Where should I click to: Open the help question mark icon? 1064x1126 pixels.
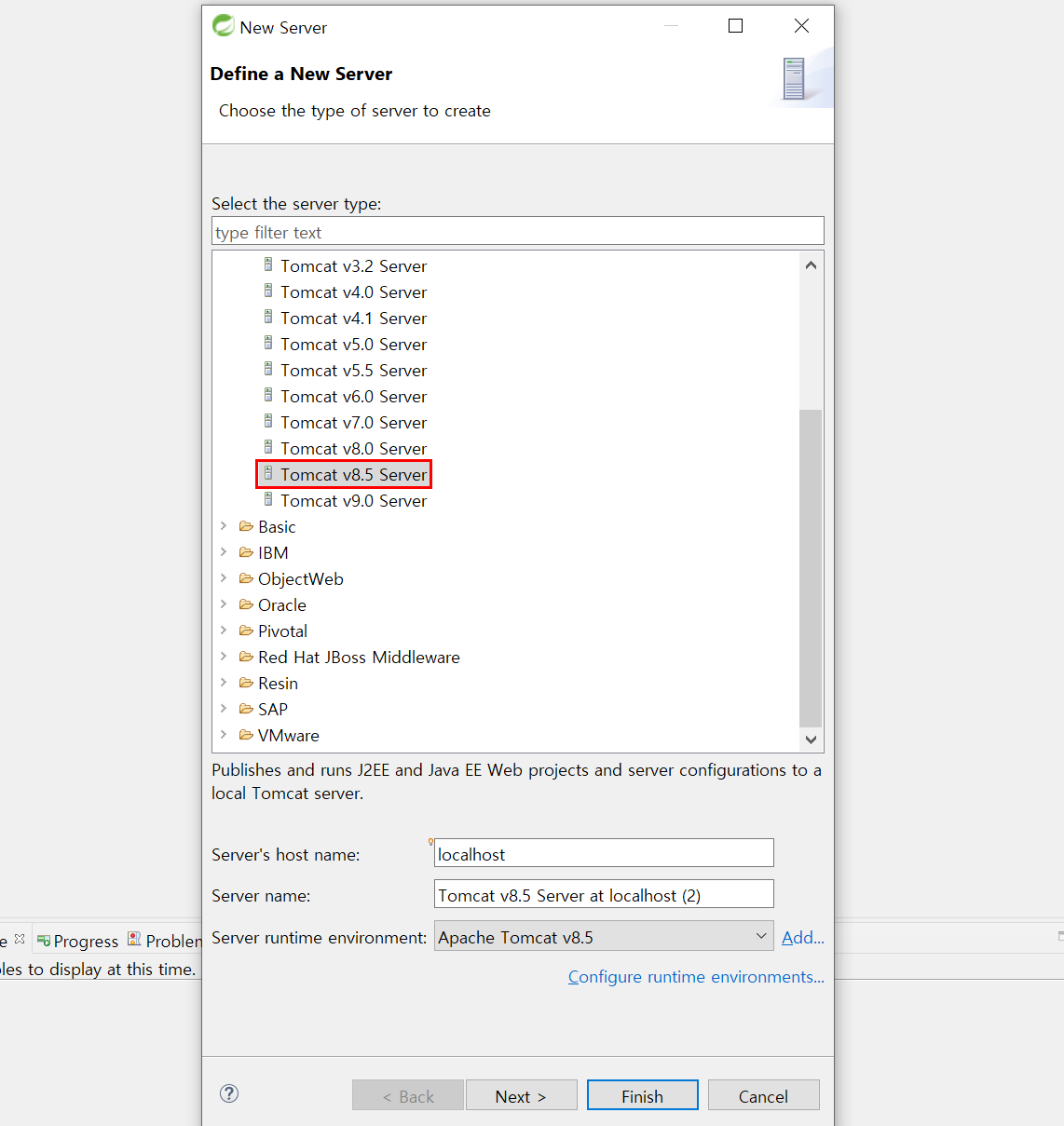point(229,1093)
